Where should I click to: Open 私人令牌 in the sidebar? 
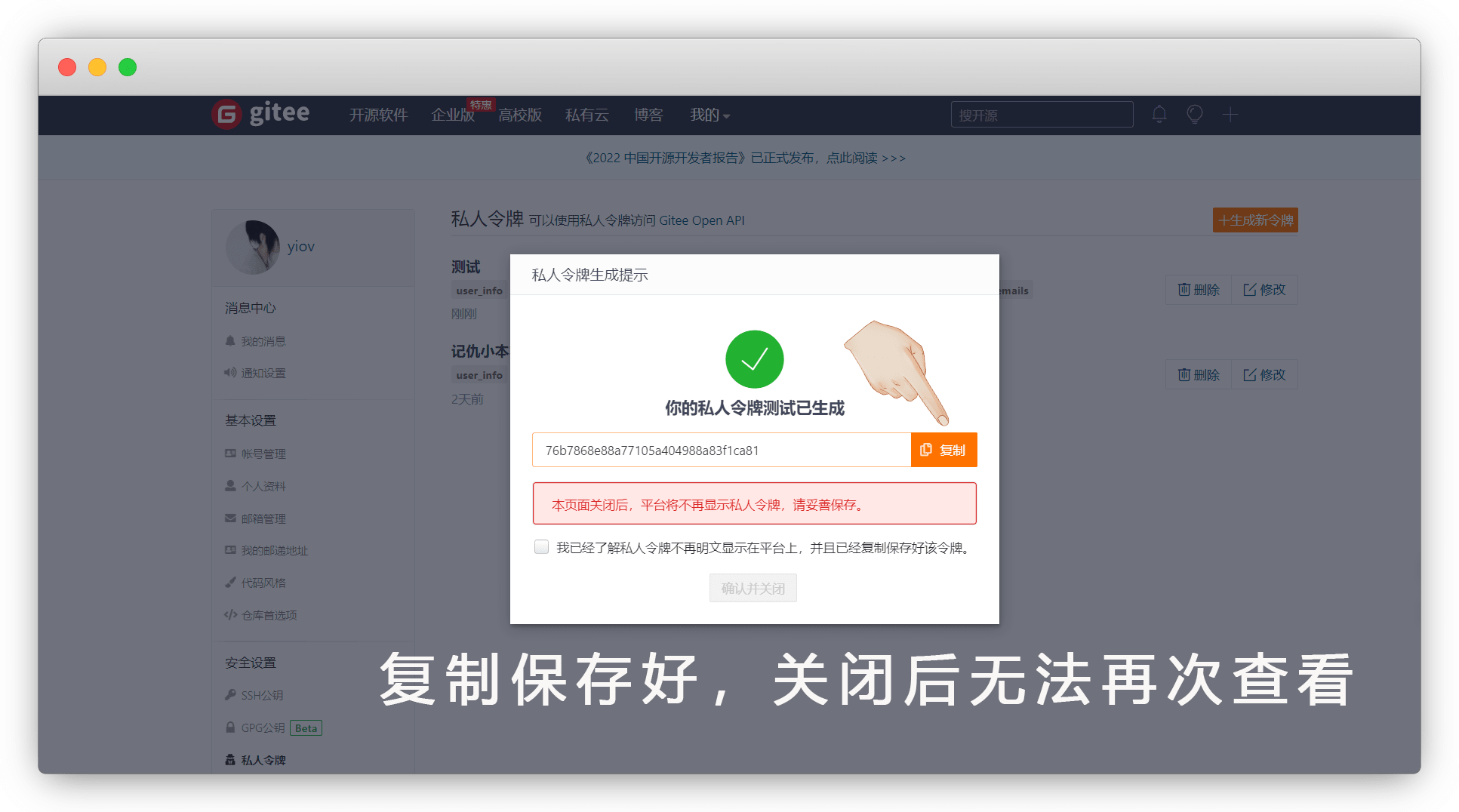[263, 760]
